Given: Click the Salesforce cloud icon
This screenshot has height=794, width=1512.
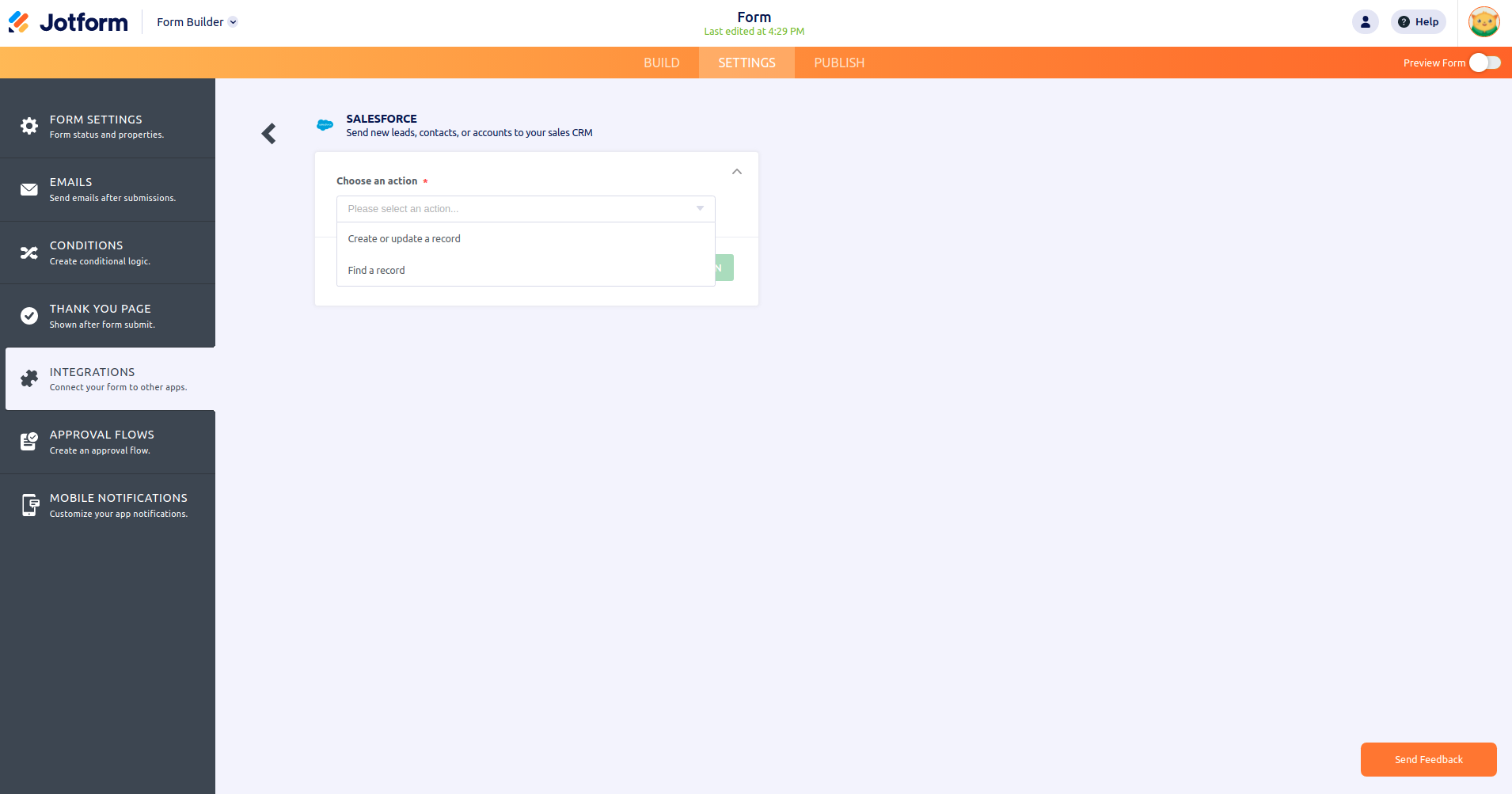Looking at the screenshot, I should [325, 125].
